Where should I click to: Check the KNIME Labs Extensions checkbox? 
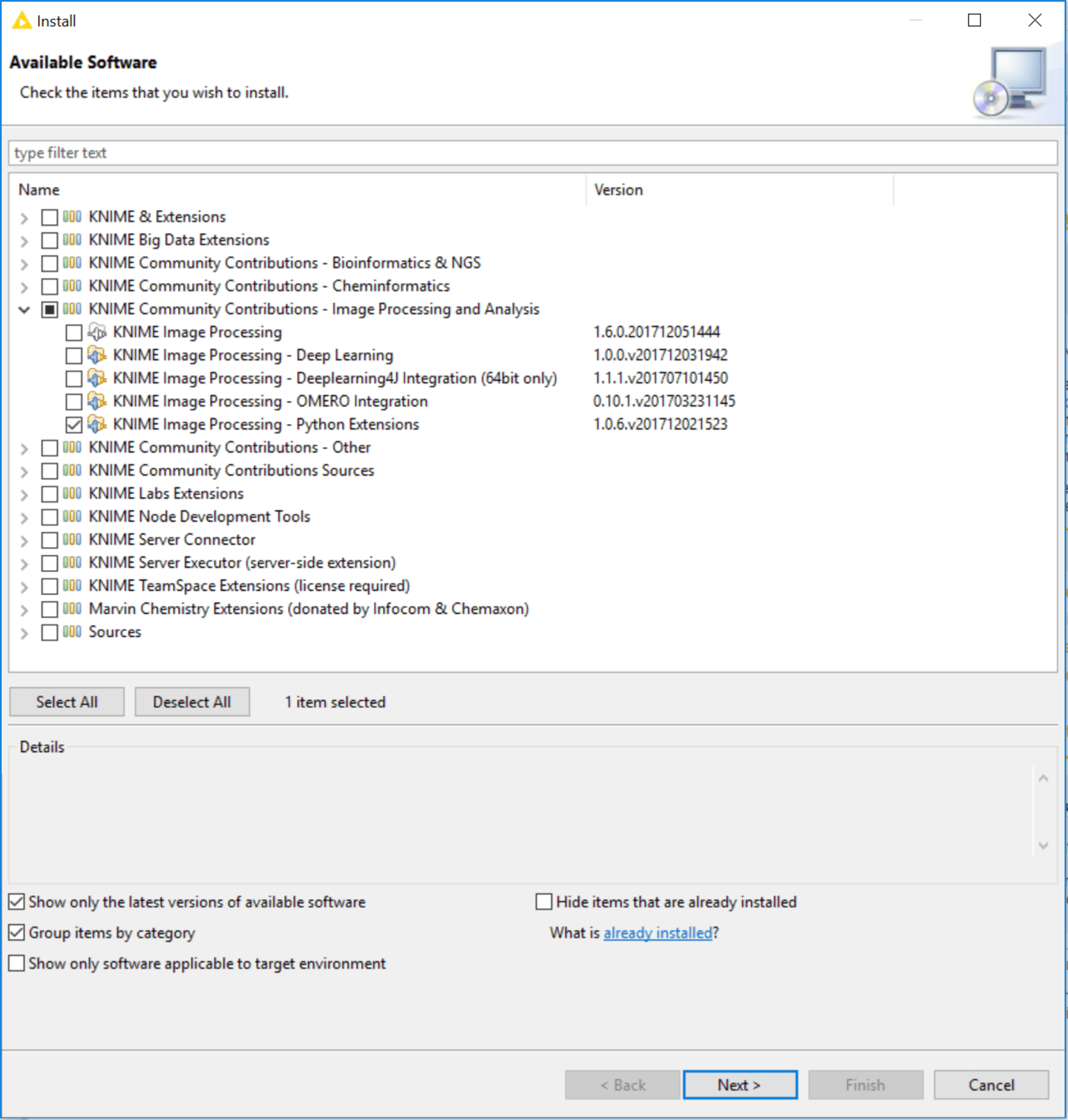click(49, 494)
